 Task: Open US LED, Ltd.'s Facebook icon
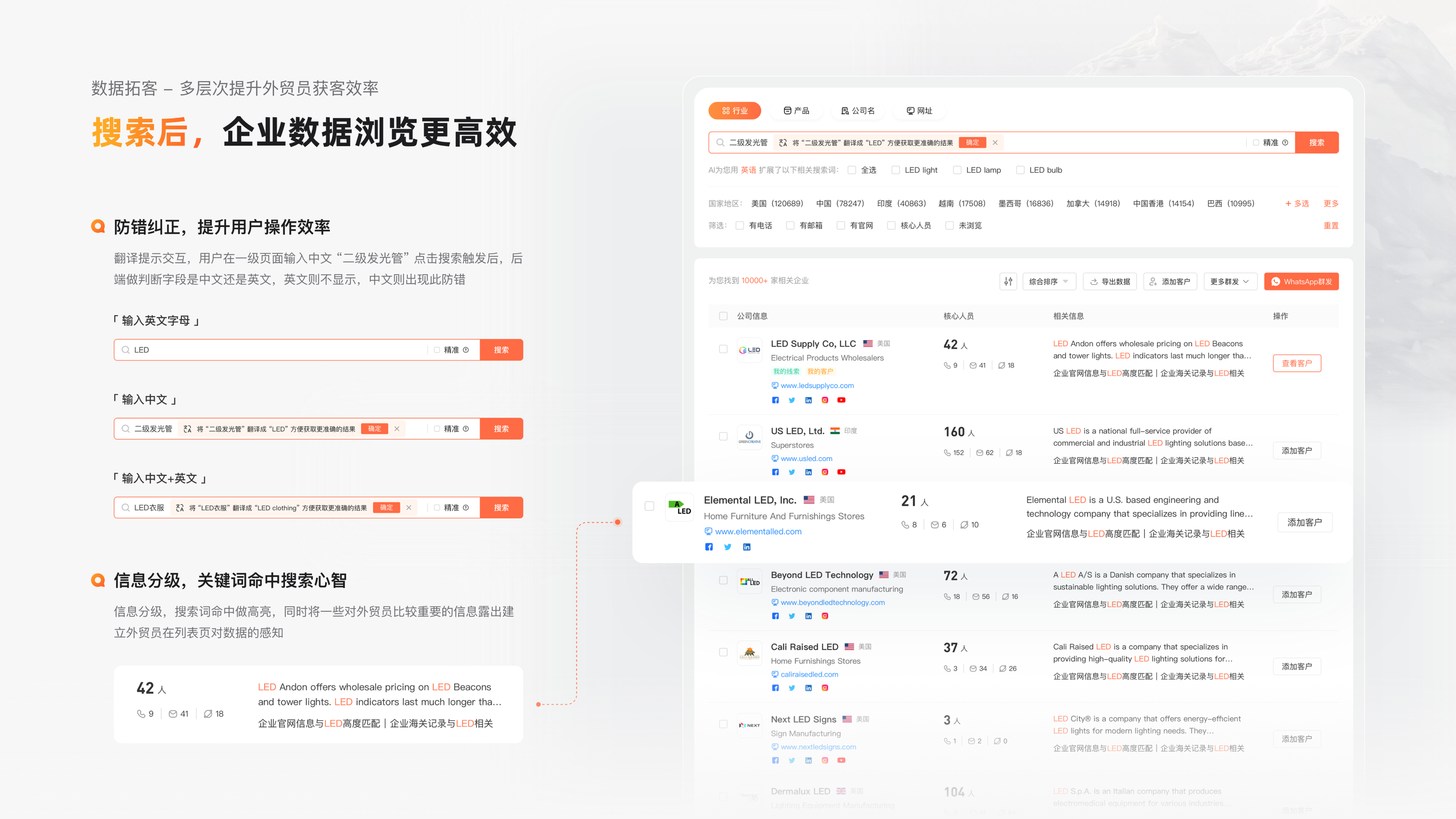[776, 472]
